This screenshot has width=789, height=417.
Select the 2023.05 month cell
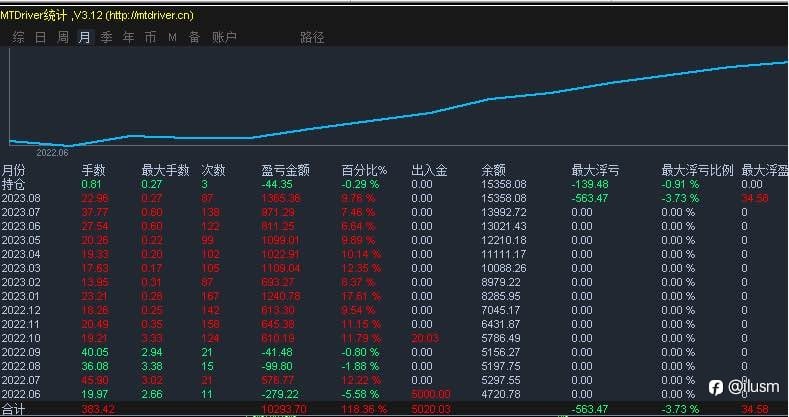(21, 240)
